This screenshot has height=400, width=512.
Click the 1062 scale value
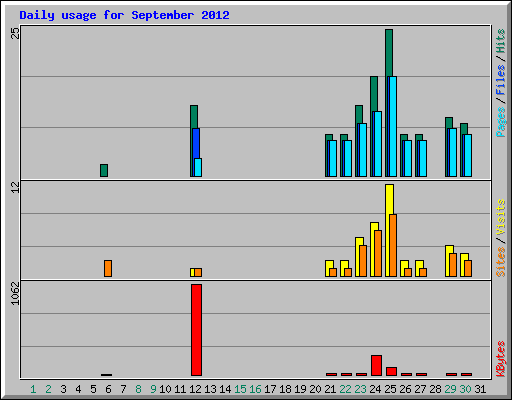tap(15, 293)
